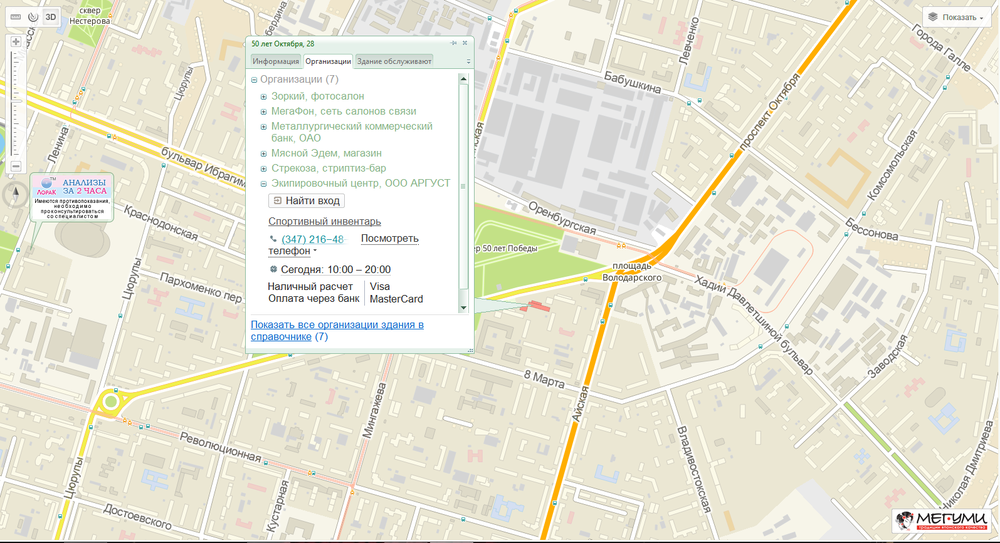Close the building info popup
Screen dimensions: 1000x543
coord(465,43)
